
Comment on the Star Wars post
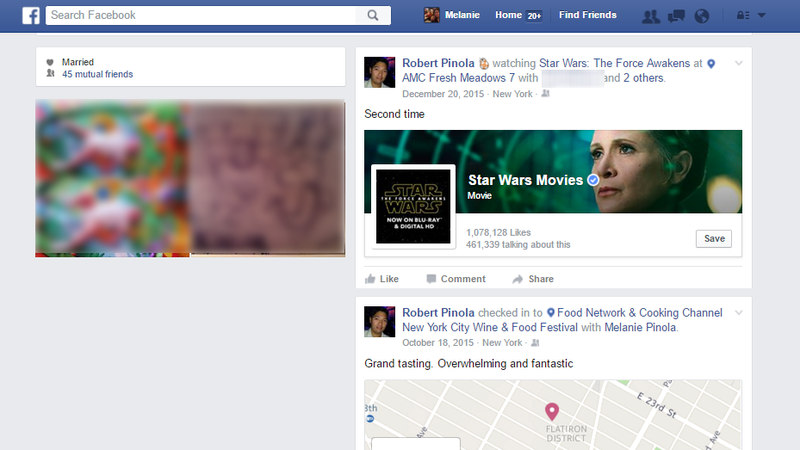pos(456,279)
